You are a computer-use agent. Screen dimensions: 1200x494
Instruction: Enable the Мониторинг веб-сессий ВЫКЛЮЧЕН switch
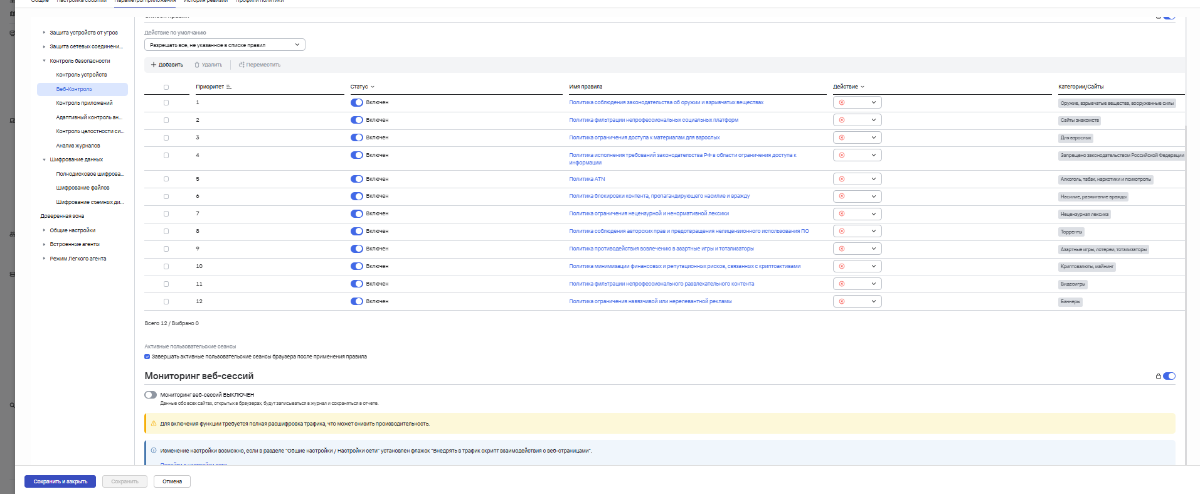tap(151, 395)
